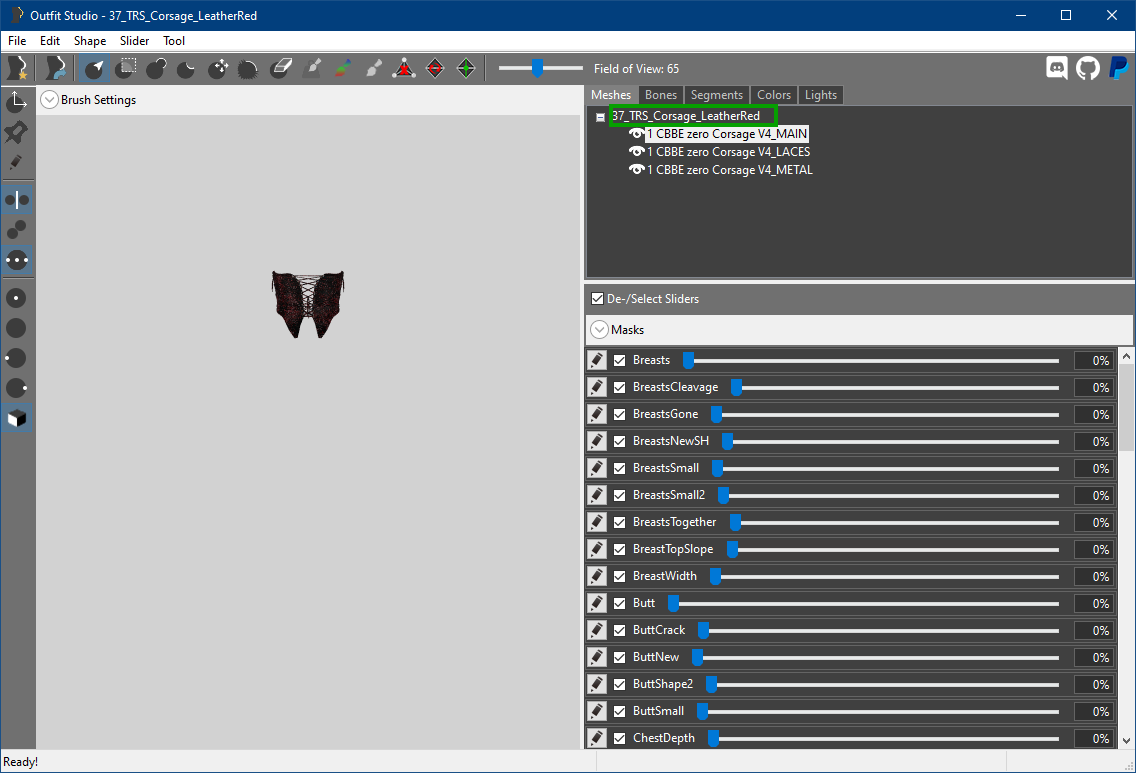Select 37_TRS_Corsage_LeatherRed project root item

[x=685, y=116]
